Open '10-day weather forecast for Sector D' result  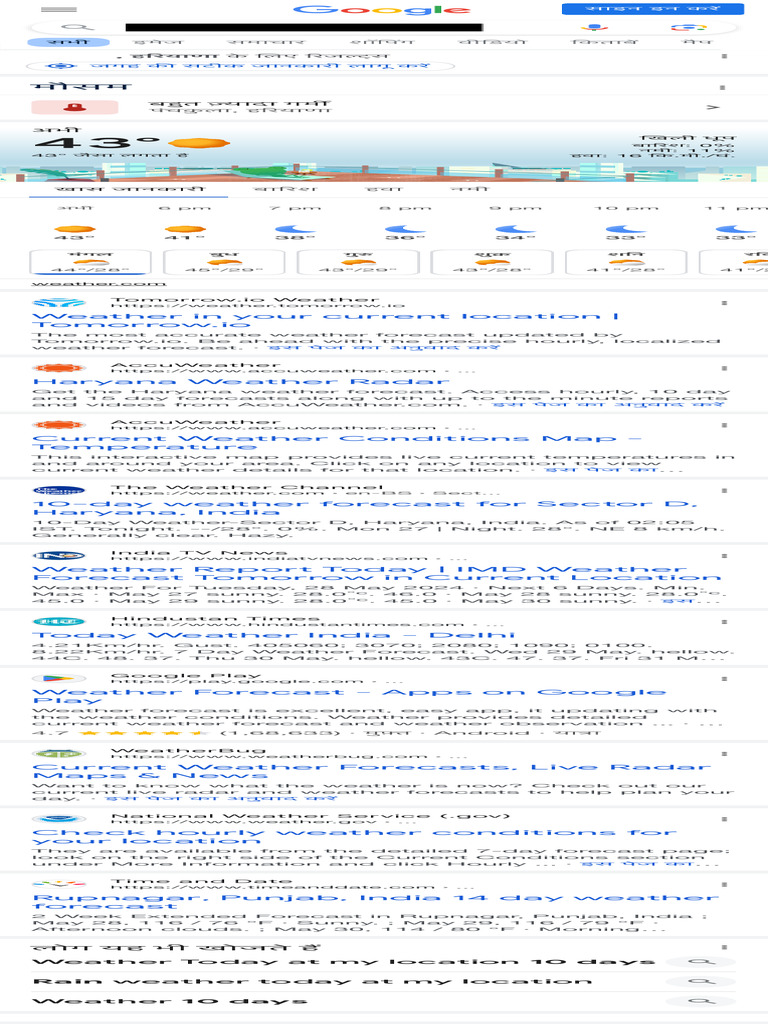click(x=365, y=507)
